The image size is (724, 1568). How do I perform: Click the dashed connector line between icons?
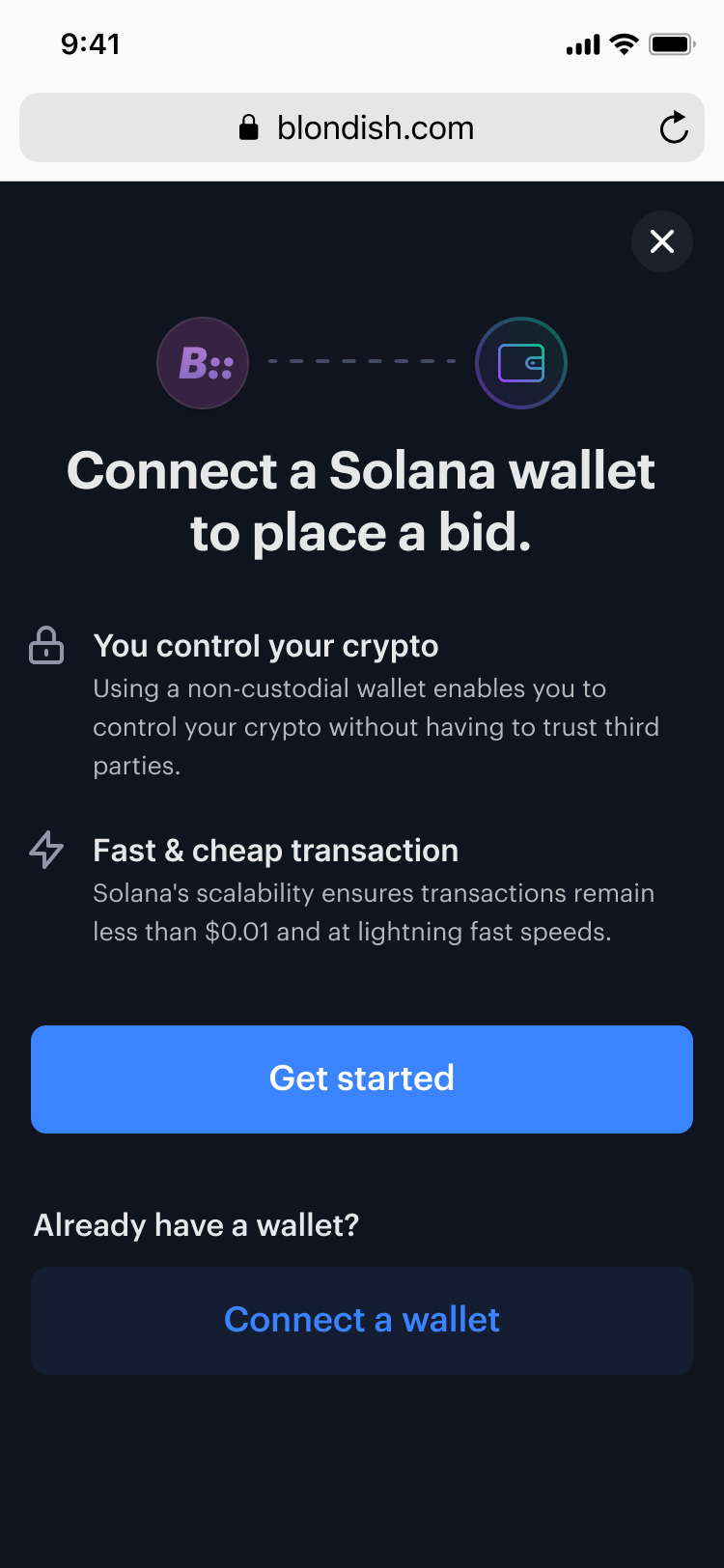tap(362, 361)
